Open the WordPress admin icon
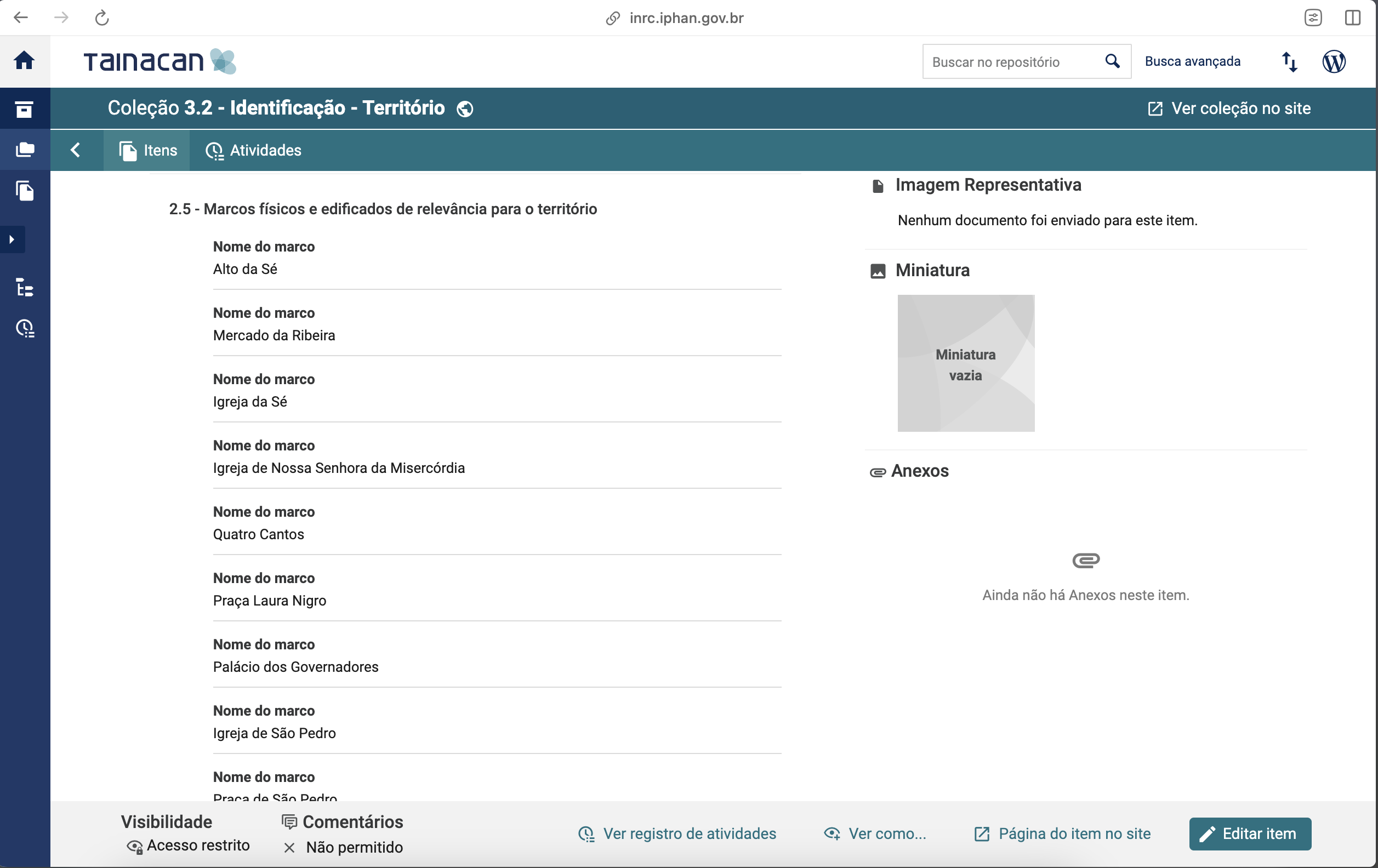 pyautogui.click(x=1334, y=61)
